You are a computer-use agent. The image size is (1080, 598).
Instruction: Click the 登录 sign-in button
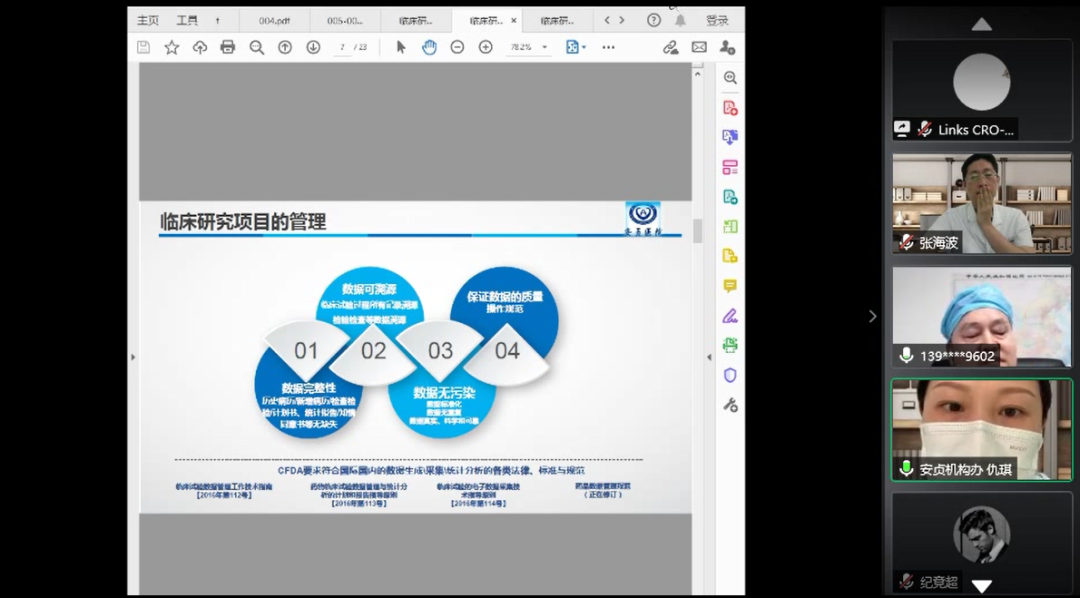pyautogui.click(x=717, y=21)
